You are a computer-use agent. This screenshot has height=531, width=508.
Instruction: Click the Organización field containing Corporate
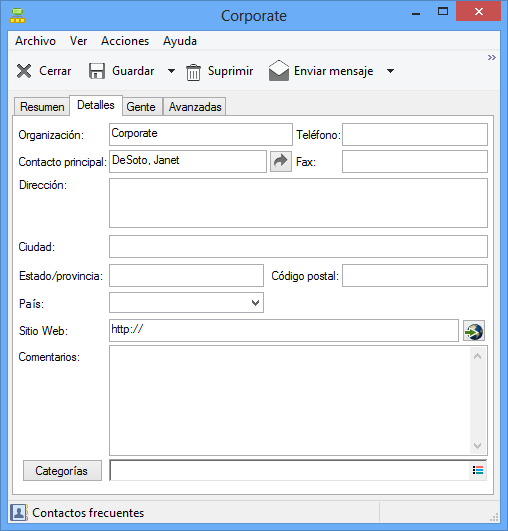point(201,134)
